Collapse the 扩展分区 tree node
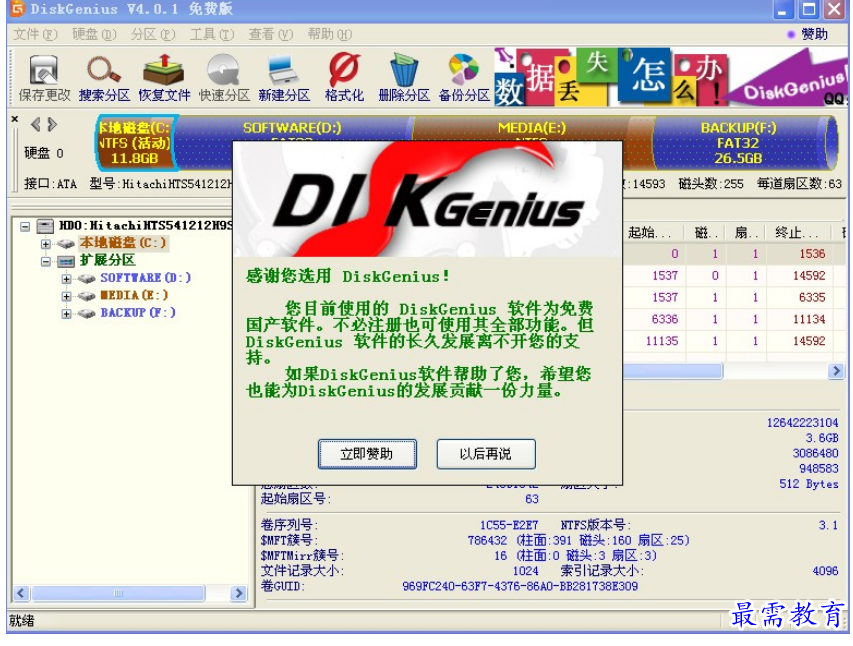853x646 pixels. [46, 262]
